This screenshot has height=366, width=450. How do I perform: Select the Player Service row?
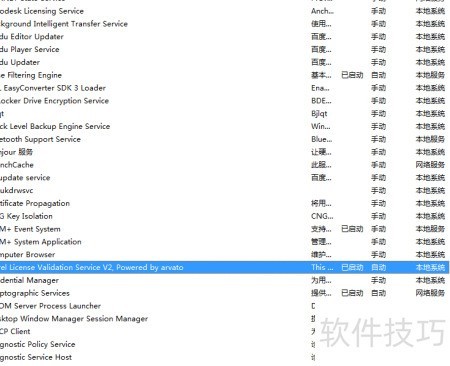pos(225,49)
